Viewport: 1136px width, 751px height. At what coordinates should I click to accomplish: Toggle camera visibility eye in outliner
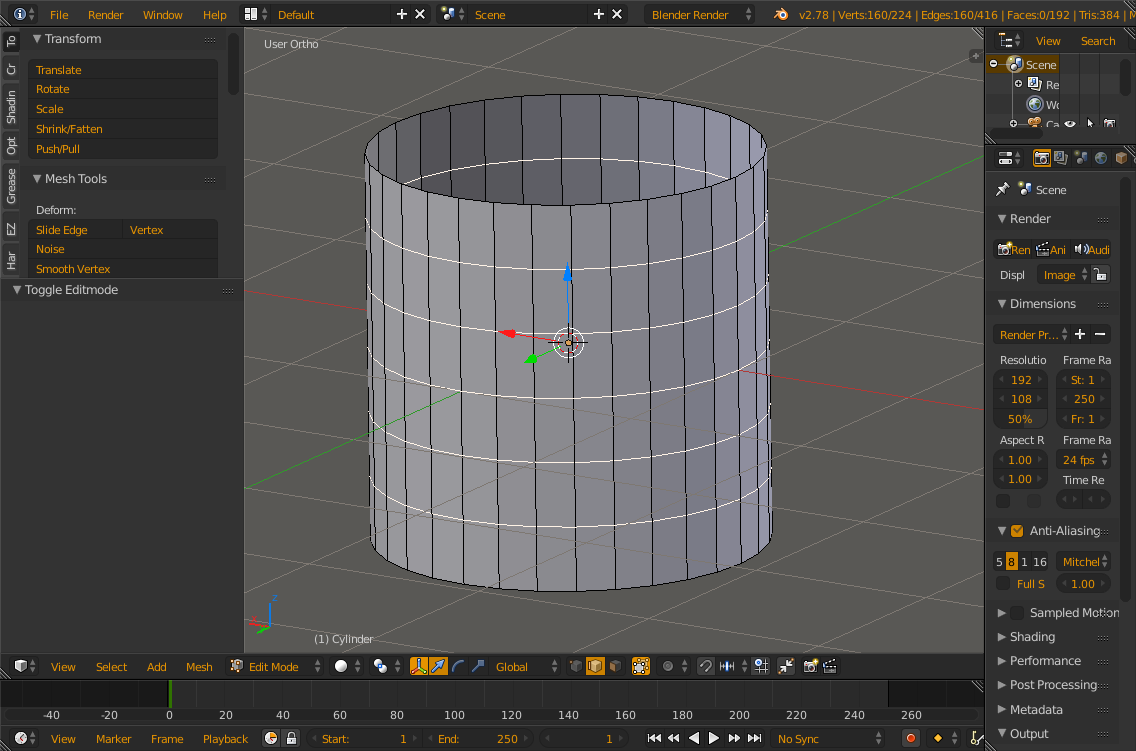click(x=1070, y=124)
